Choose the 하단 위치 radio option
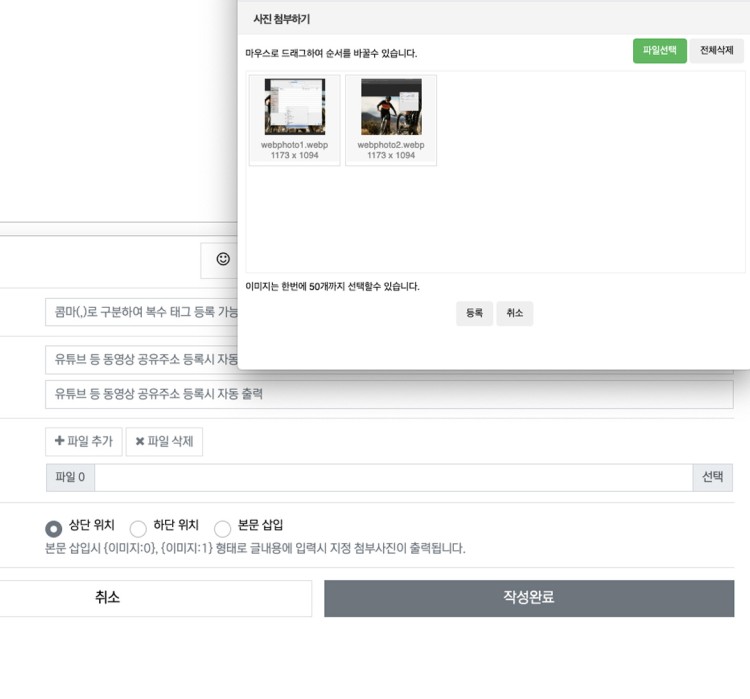Image resolution: width=750 pixels, height=699 pixels. pyautogui.click(x=138, y=528)
